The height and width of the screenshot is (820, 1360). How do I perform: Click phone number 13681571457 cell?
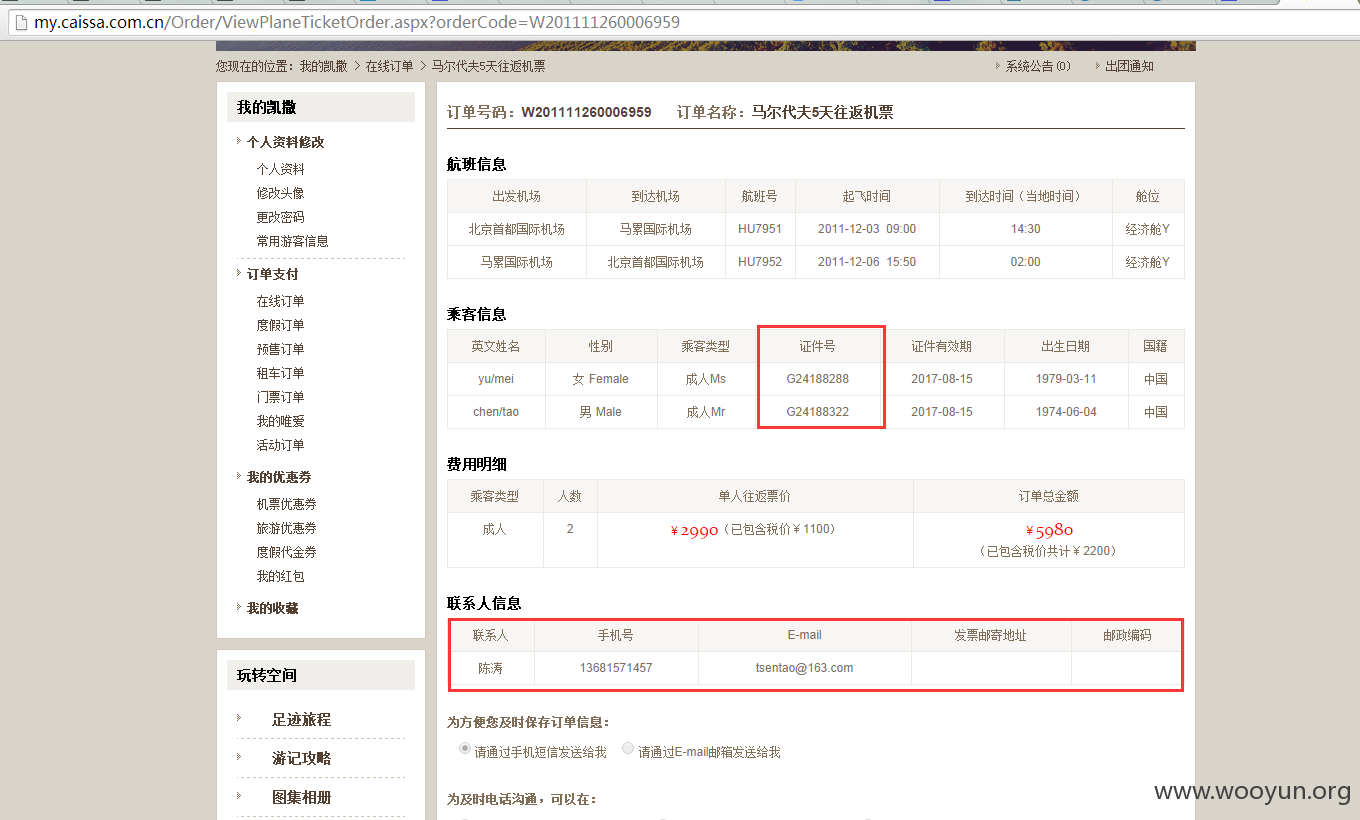tap(616, 668)
